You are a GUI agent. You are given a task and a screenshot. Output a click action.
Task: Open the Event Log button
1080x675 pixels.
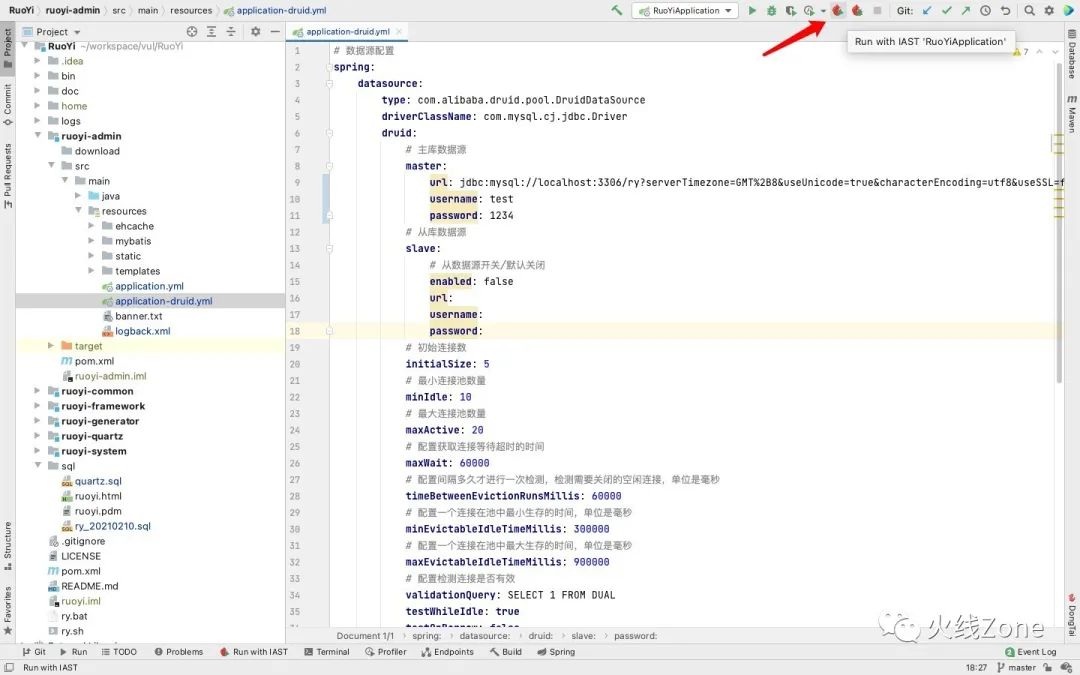click(1030, 652)
